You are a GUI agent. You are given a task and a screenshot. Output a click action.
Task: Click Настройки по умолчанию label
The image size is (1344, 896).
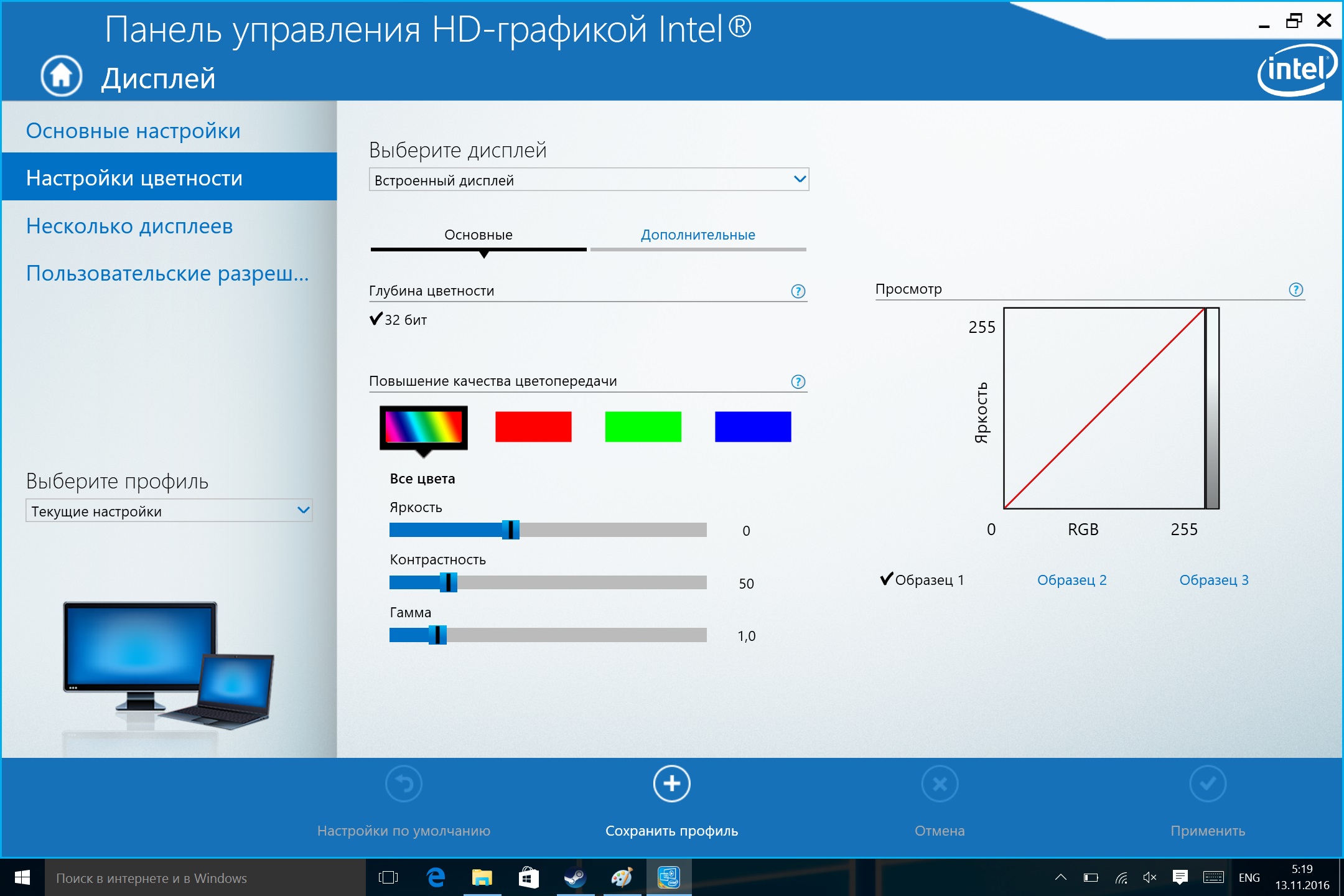(x=404, y=831)
